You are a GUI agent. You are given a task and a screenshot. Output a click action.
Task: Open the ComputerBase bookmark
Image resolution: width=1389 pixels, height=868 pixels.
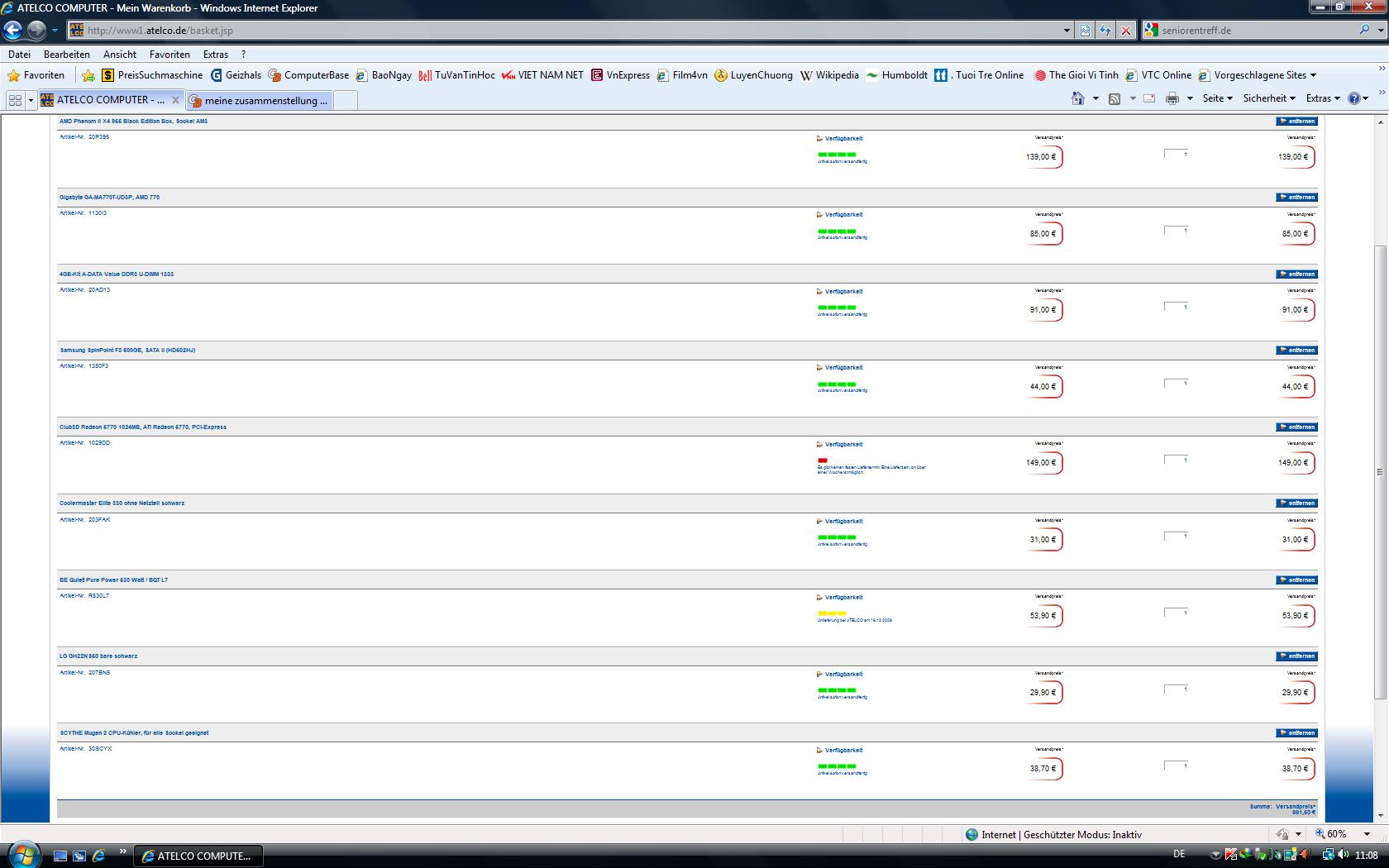(308, 75)
